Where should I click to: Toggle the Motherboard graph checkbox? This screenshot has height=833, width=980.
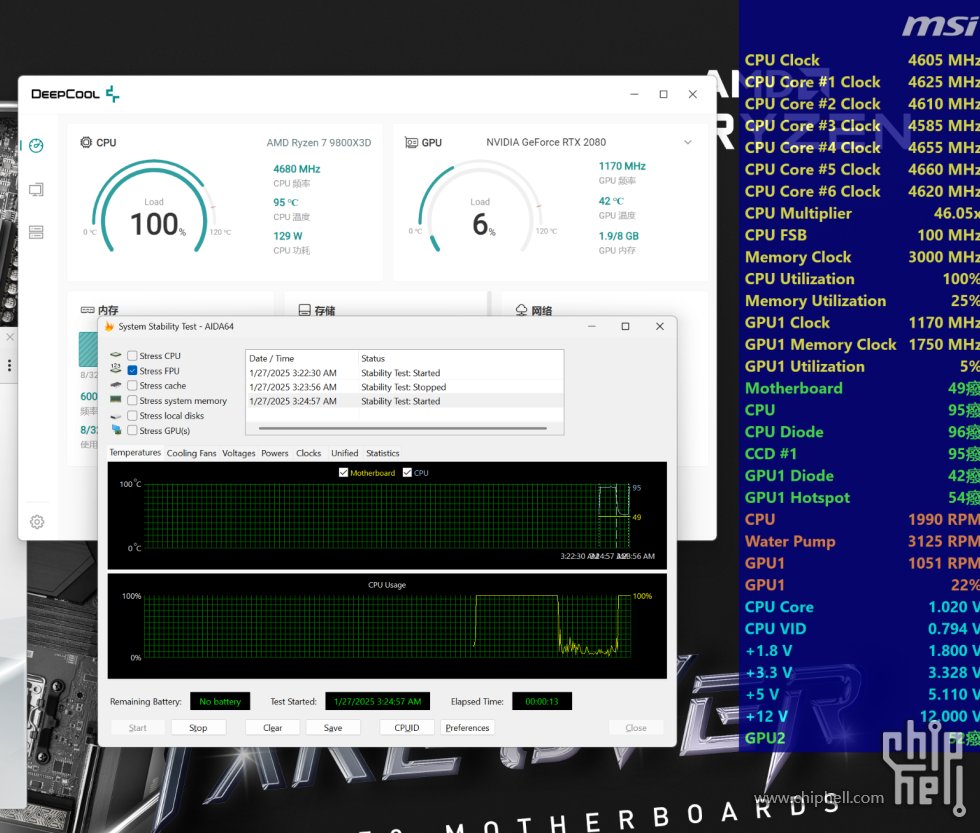pos(343,472)
